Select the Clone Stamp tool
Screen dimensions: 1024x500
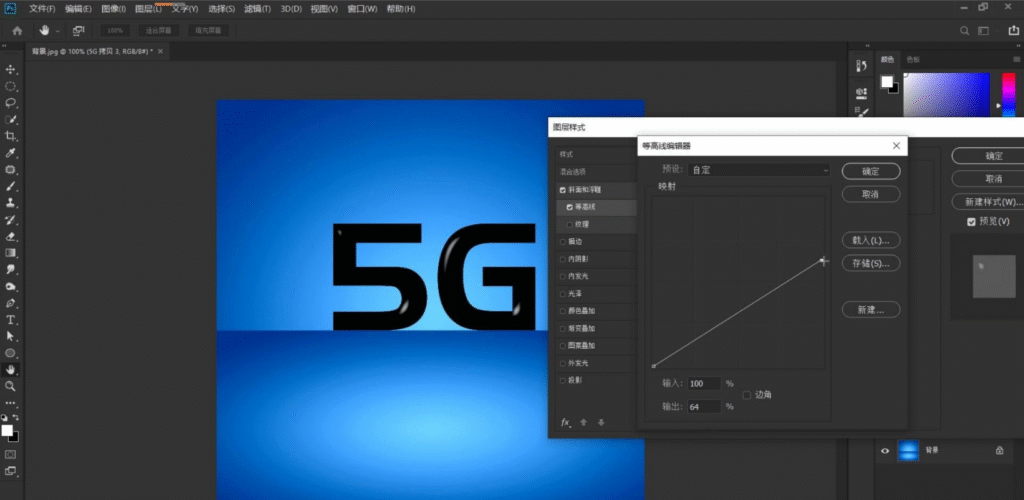tap(10, 203)
